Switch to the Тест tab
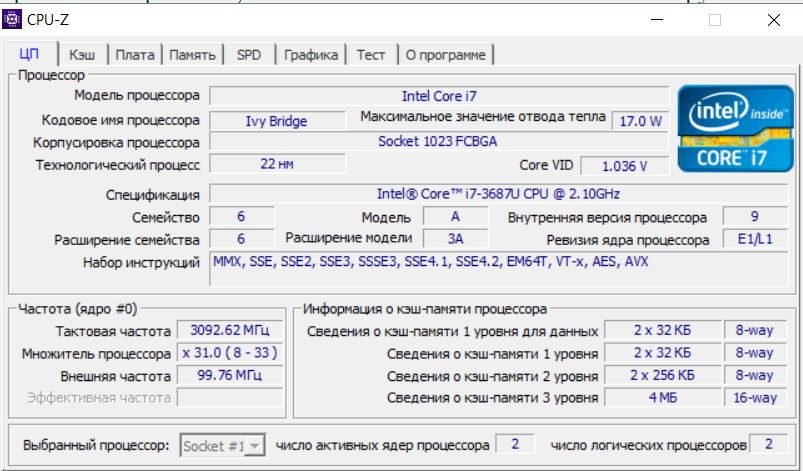Viewport: 803px width, 471px height. (371, 54)
